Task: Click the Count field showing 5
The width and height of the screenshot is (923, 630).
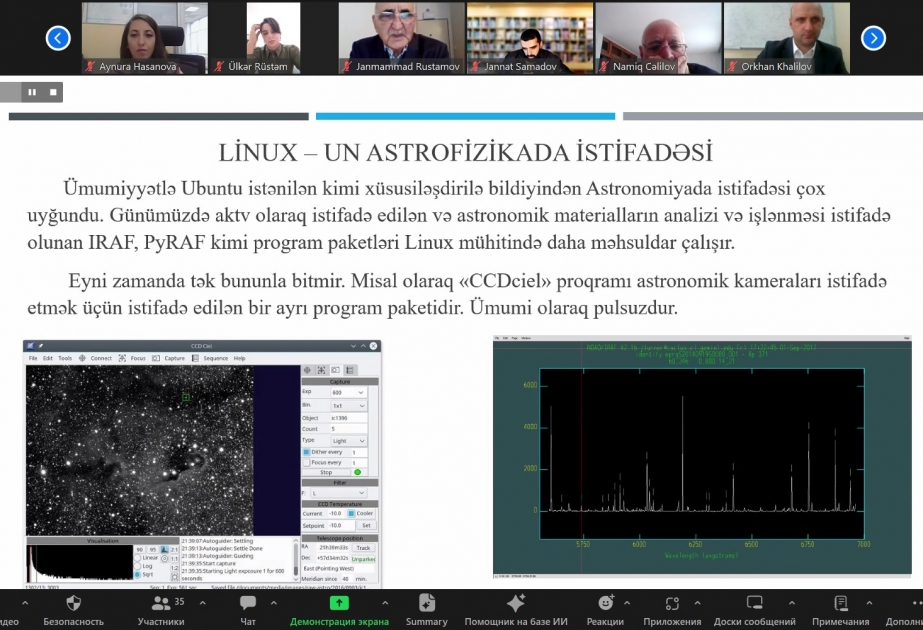Action: [348, 429]
